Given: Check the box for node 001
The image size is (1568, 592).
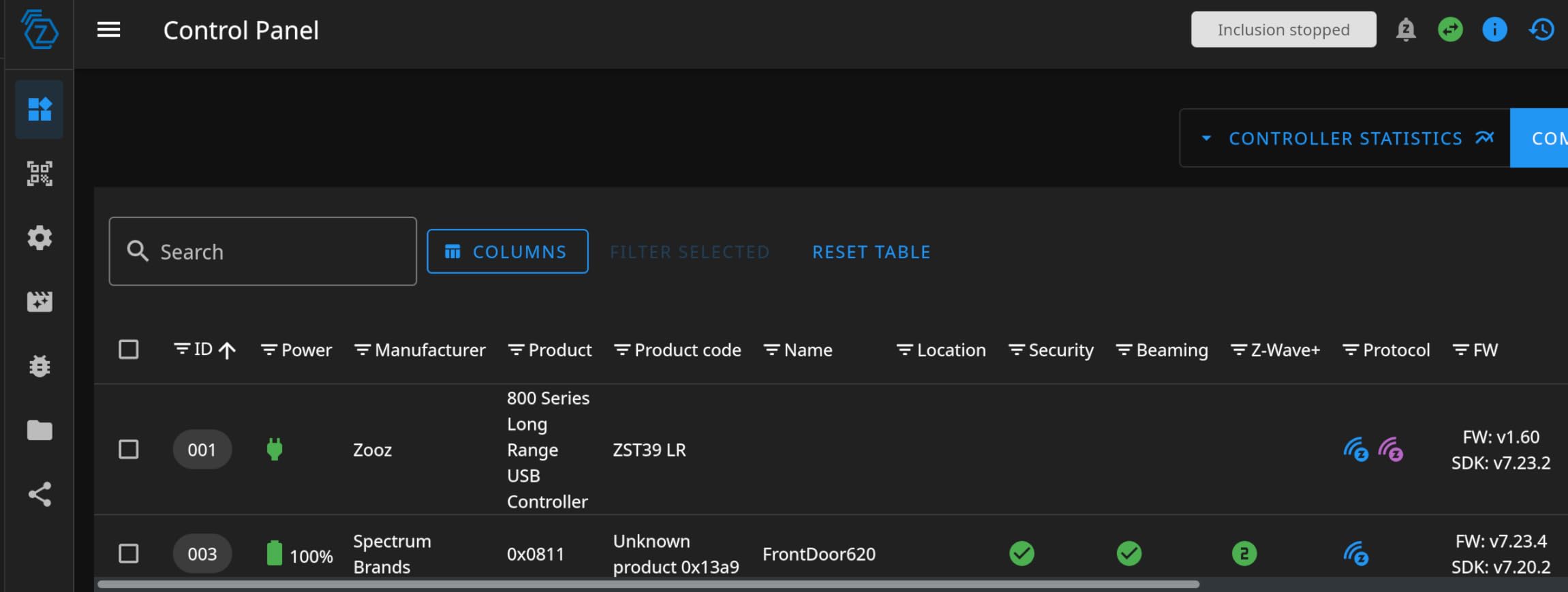Looking at the screenshot, I should [129, 450].
